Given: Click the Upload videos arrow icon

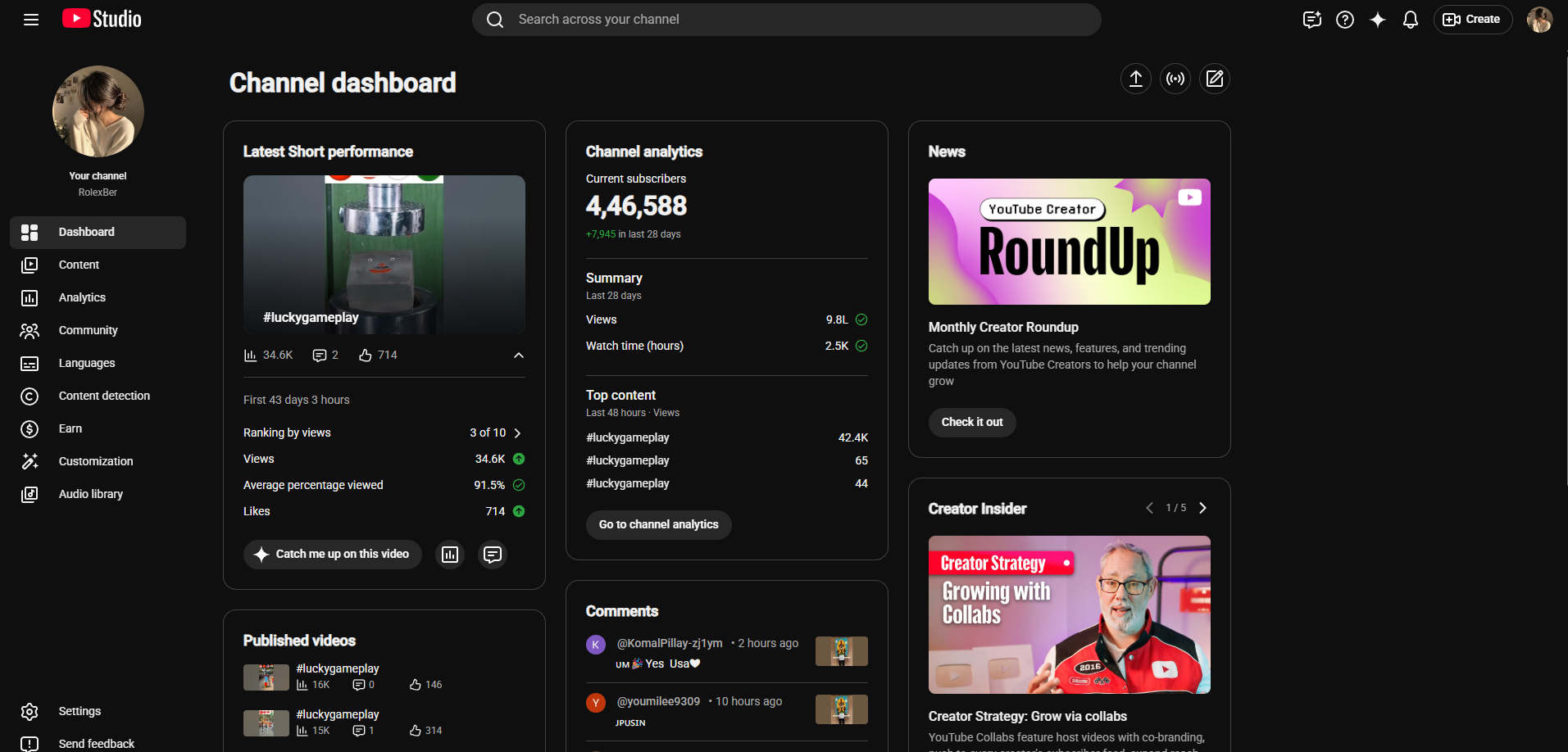Looking at the screenshot, I should [x=1136, y=79].
